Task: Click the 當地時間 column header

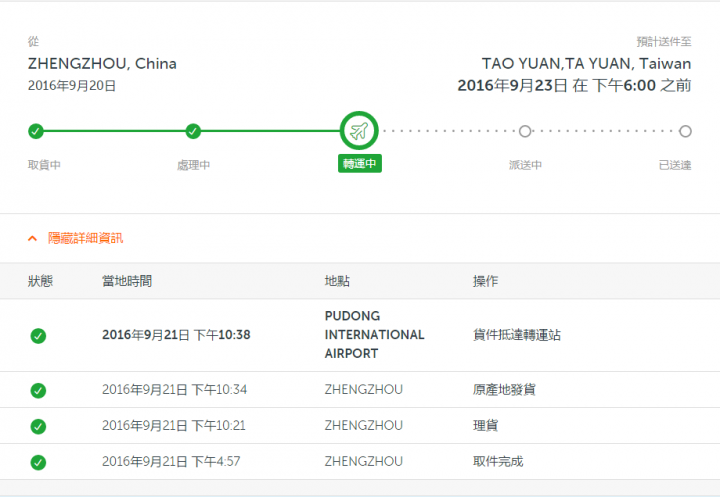Action: pyautogui.click(x=127, y=281)
